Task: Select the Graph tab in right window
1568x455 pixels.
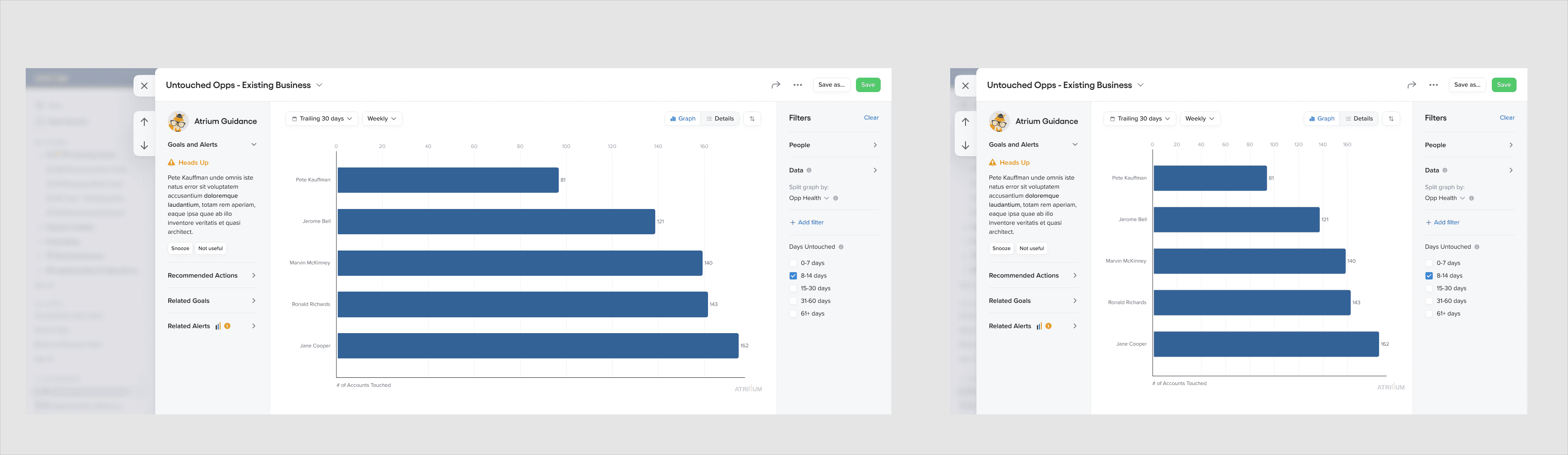Action: 1321,119
